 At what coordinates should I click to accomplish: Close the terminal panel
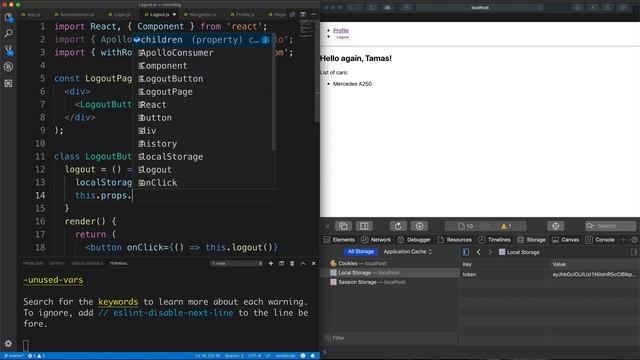tap(313, 264)
